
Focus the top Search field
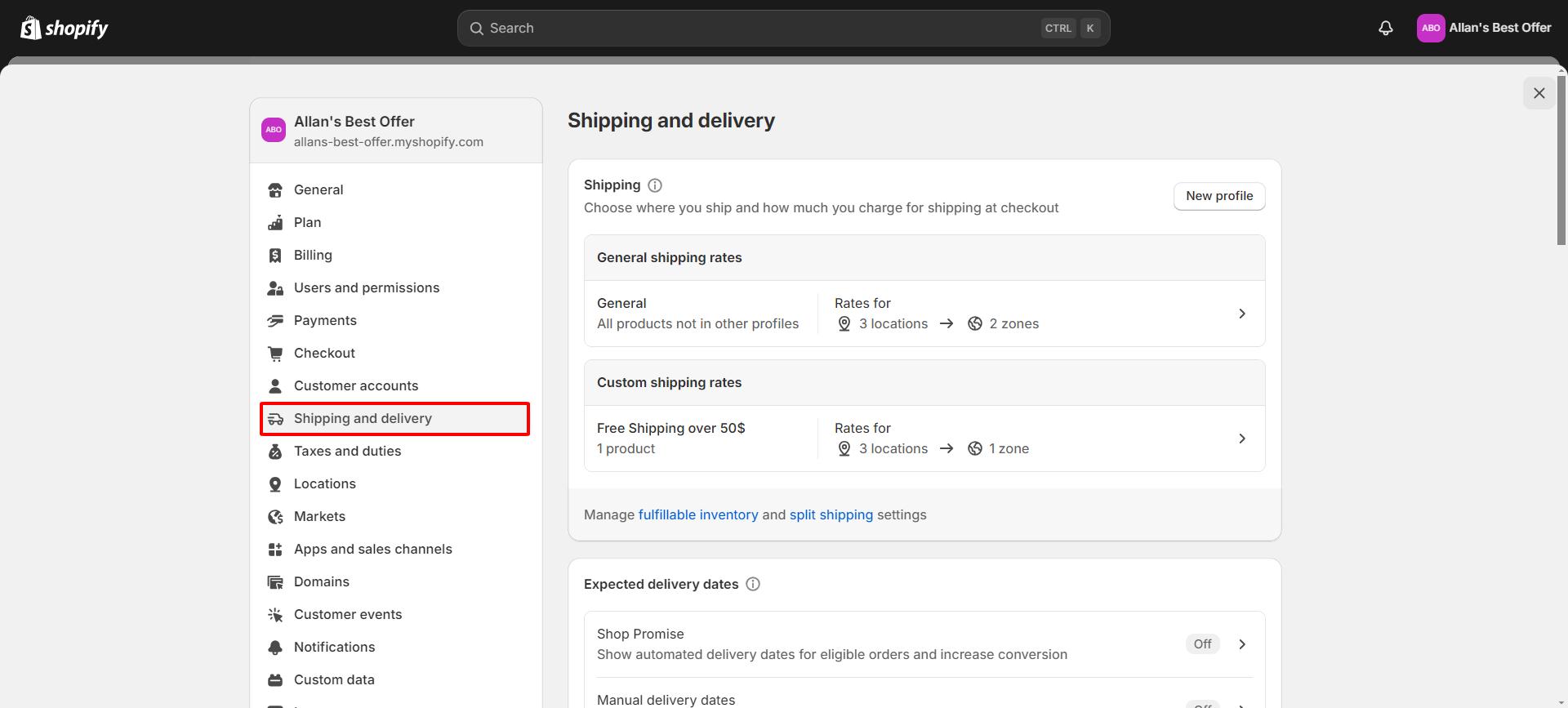click(x=759, y=29)
